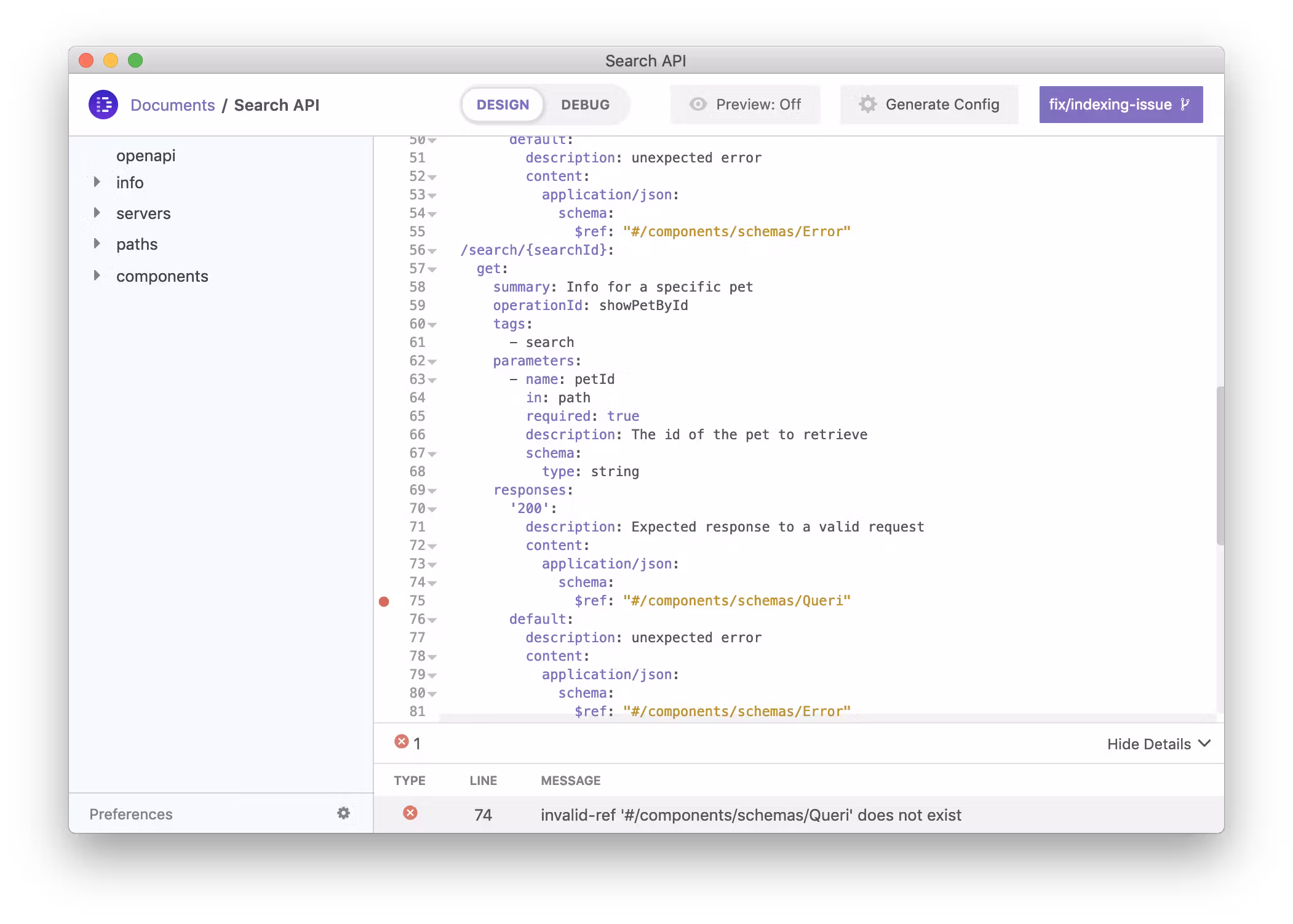
Task: Select the DESIGN mode toggle
Action: pyautogui.click(x=503, y=105)
